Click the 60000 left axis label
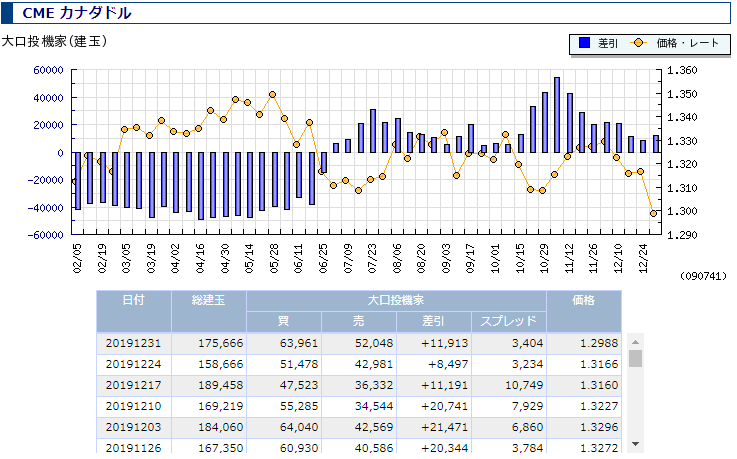This screenshot has width=737, height=459. tap(48, 70)
